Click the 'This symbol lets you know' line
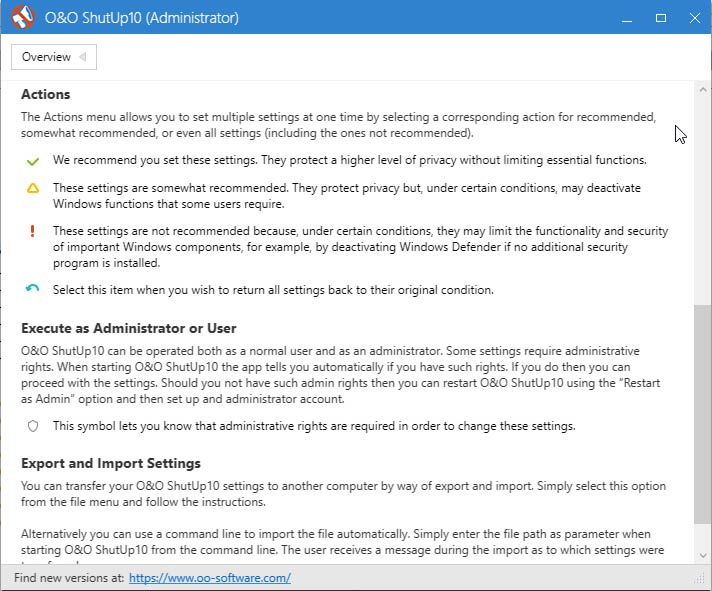This screenshot has width=712, height=591. click(314, 426)
